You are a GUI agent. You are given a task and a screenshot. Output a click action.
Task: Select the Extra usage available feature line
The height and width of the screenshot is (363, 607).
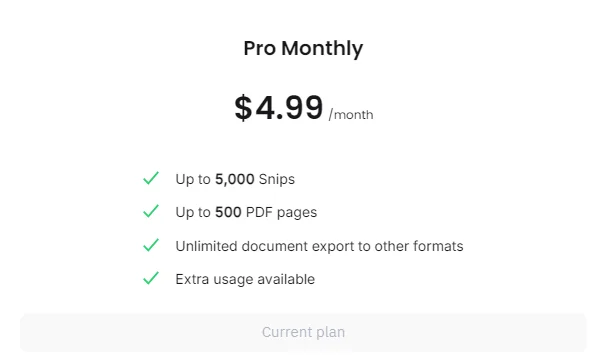tap(245, 279)
